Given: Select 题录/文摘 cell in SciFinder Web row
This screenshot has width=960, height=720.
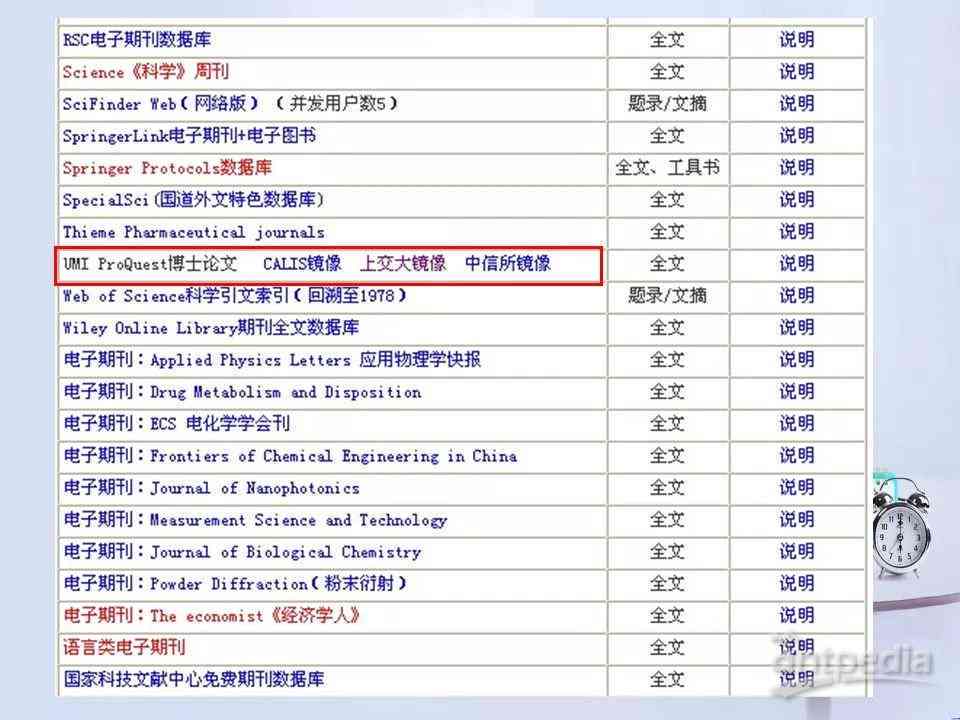Looking at the screenshot, I should [x=667, y=103].
